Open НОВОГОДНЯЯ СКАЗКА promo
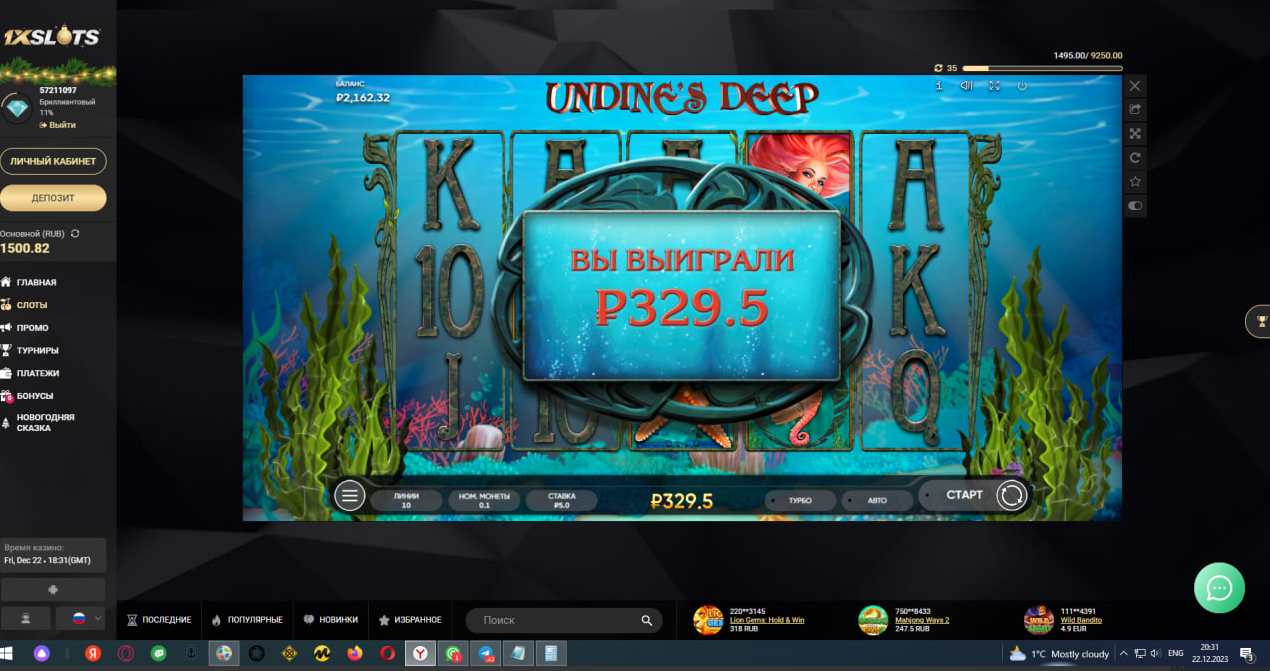The height and width of the screenshot is (671, 1270). click(x=45, y=423)
